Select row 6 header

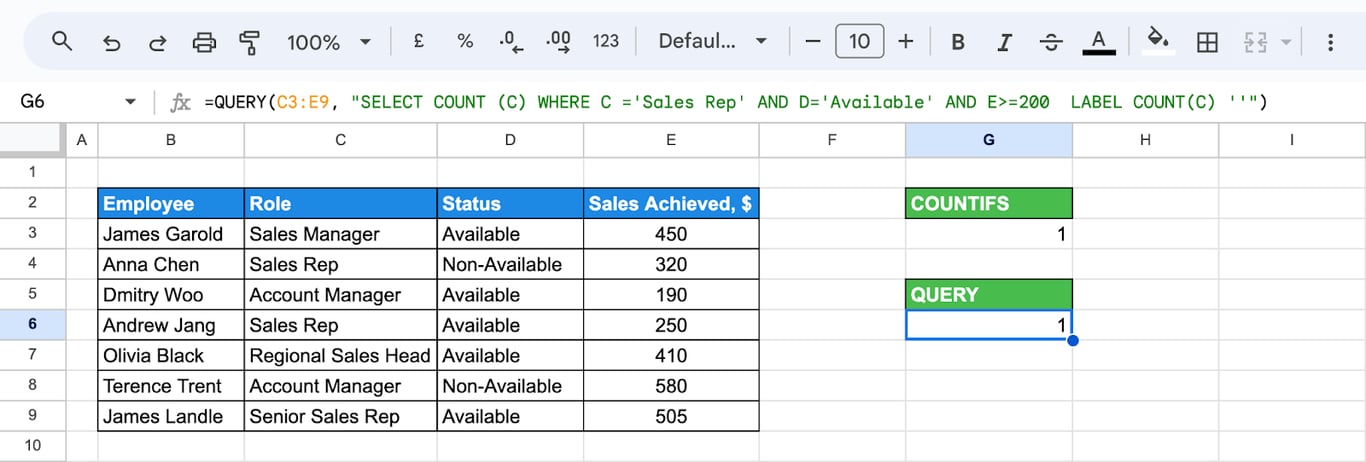coord(32,325)
